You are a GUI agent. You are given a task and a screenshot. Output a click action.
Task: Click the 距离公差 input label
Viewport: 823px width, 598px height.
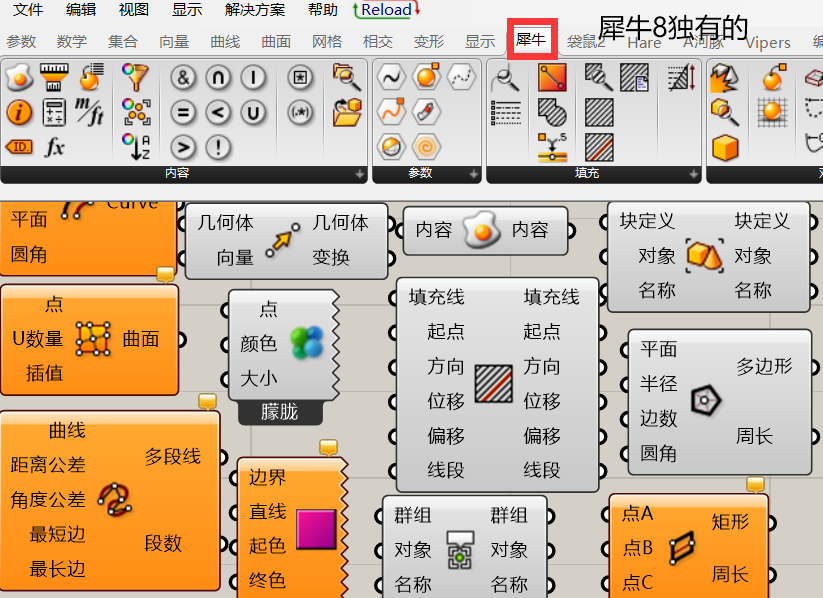point(48,465)
